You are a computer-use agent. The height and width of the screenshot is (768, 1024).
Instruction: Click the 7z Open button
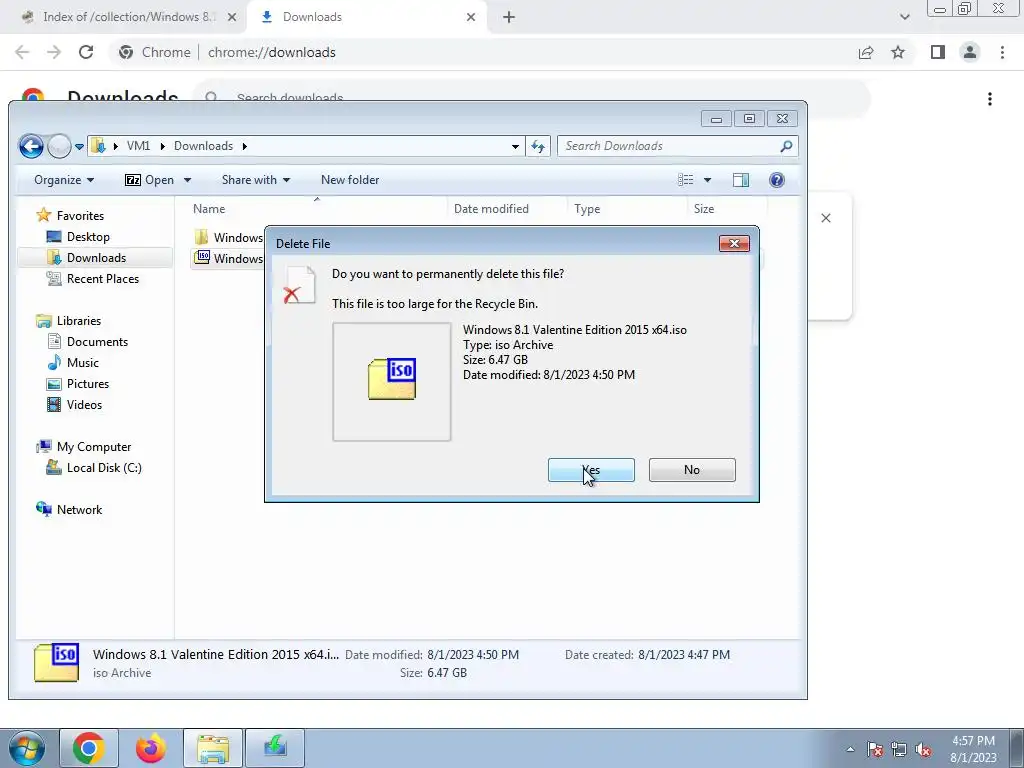150,180
